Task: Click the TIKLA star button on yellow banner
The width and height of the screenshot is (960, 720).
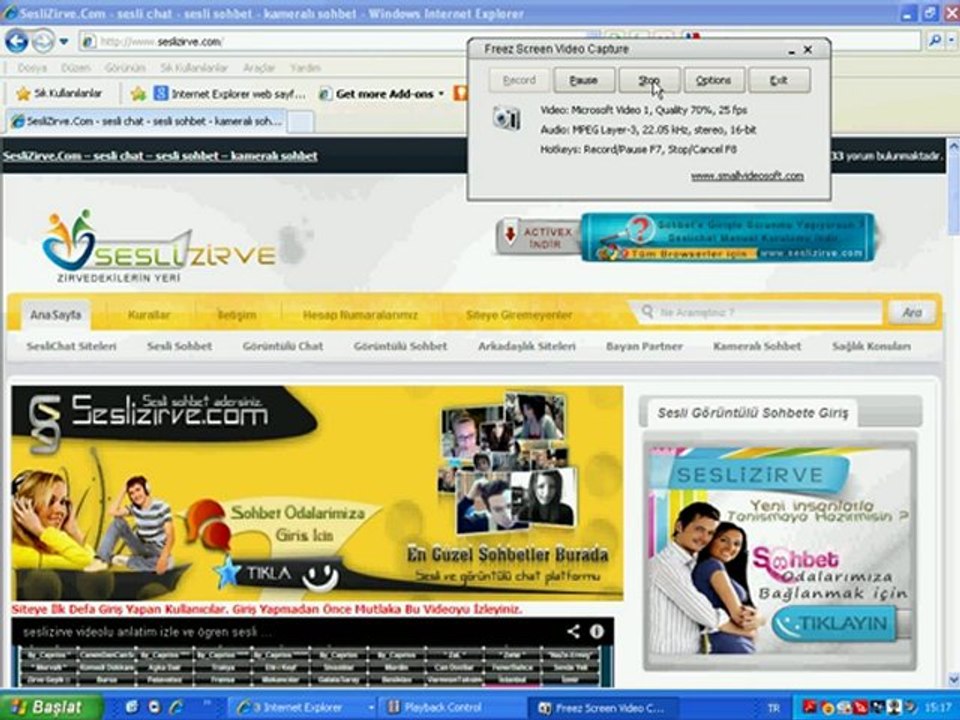Action: (276, 574)
